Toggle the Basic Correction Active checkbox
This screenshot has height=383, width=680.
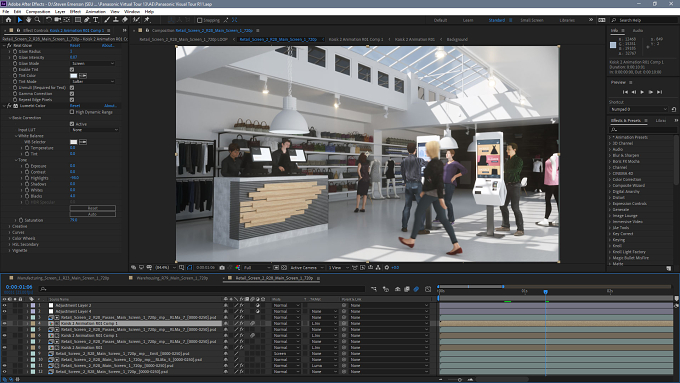[x=72, y=124]
